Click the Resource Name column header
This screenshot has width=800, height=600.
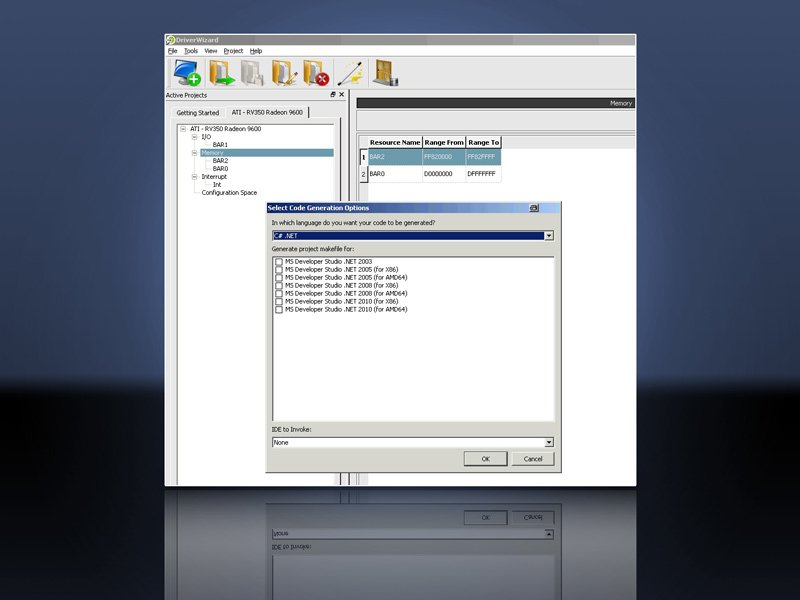point(395,142)
